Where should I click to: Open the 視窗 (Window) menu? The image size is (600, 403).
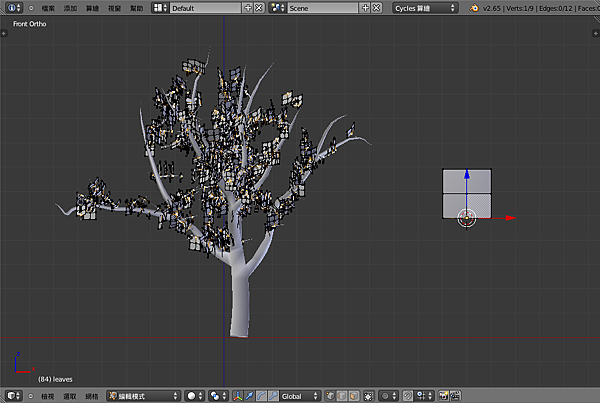(114, 8)
